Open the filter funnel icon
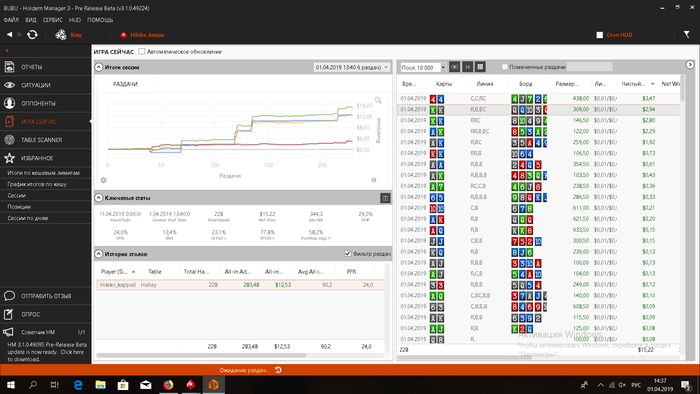 coord(687,34)
